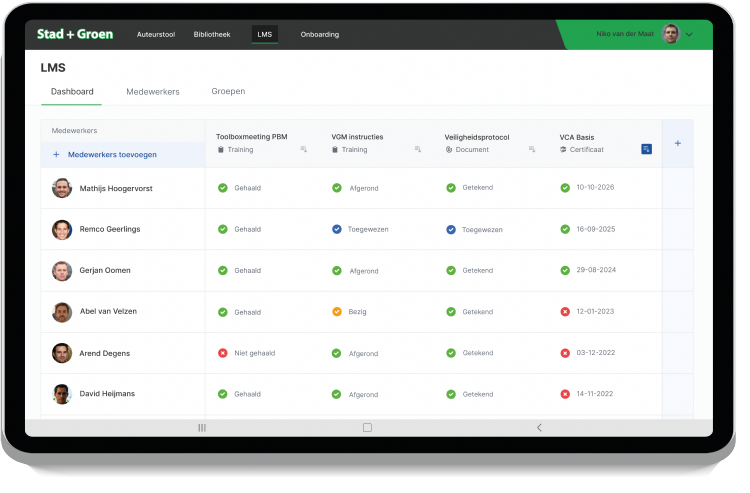Open Mathijs Hoogervorst's avatar
Image resolution: width=750 pixels, height=493 pixels.
pos(62,188)
